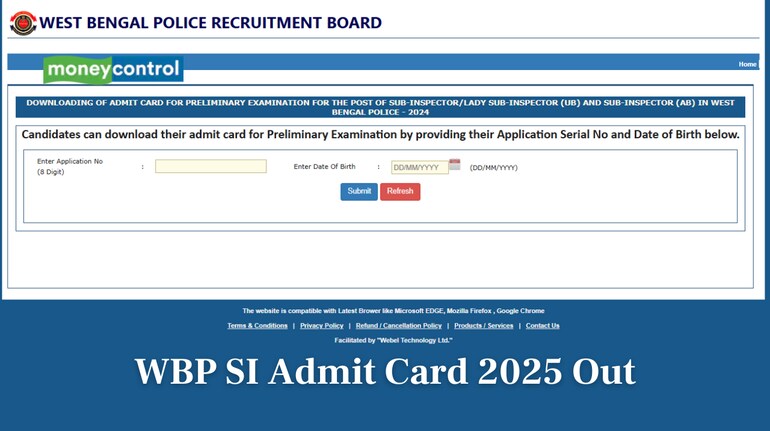The image size is (770, 431).
Task: Click the West Bengal Police emblem logo
Action: click(x=22, y=22)
